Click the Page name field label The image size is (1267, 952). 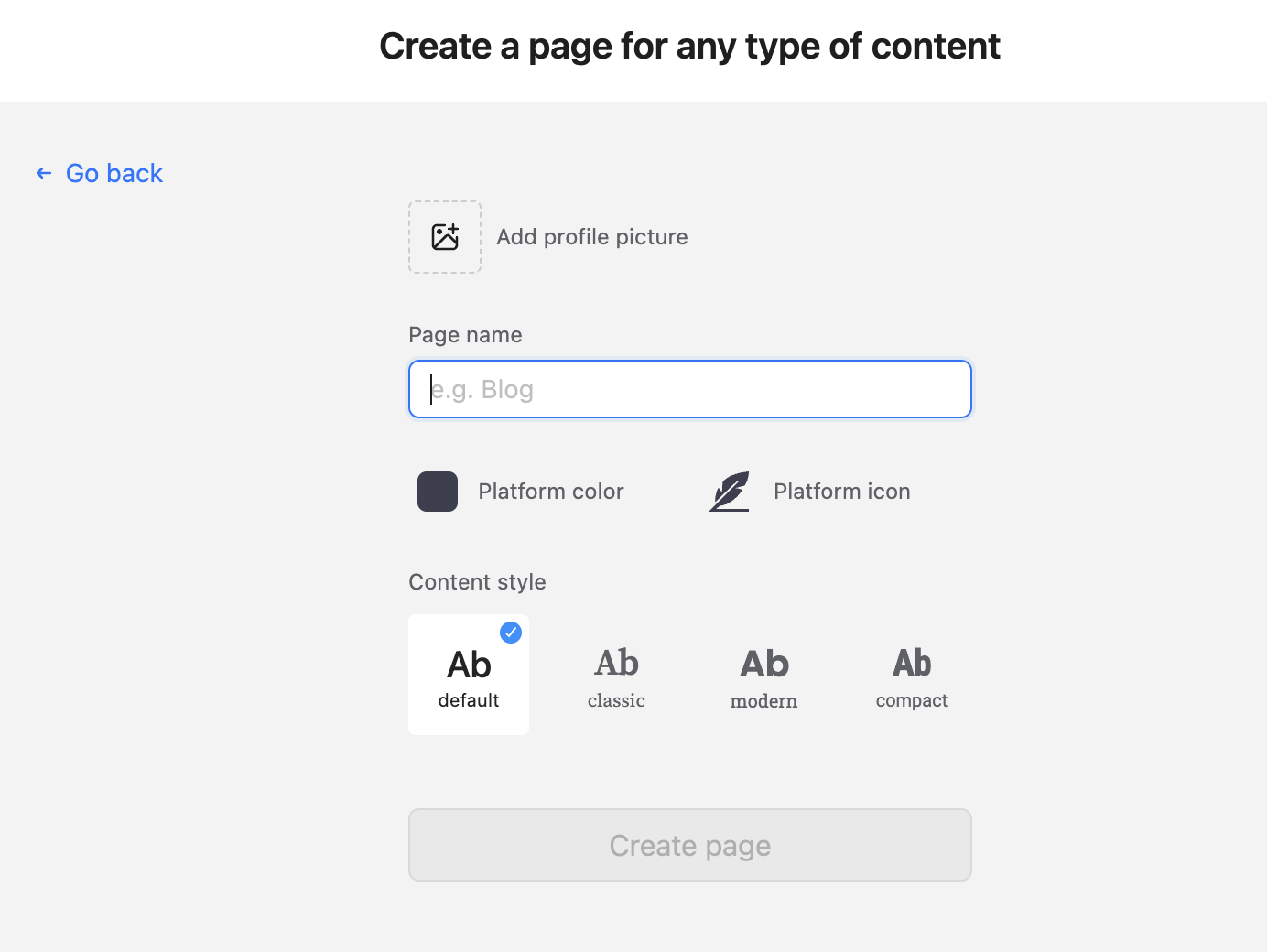pyautogui.click(x=465, y=335)
